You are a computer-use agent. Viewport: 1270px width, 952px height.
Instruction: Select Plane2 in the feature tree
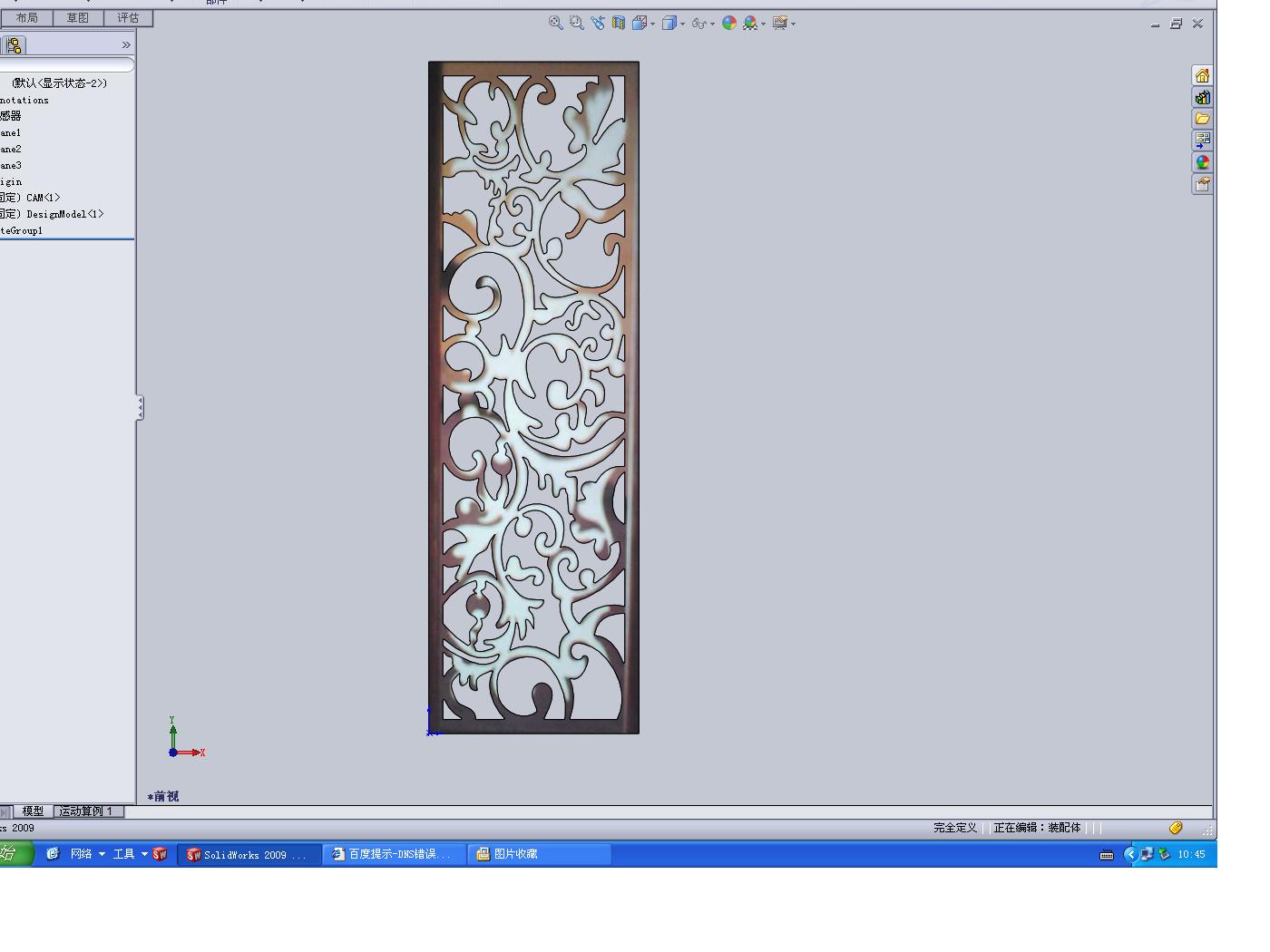pos(11,150)
